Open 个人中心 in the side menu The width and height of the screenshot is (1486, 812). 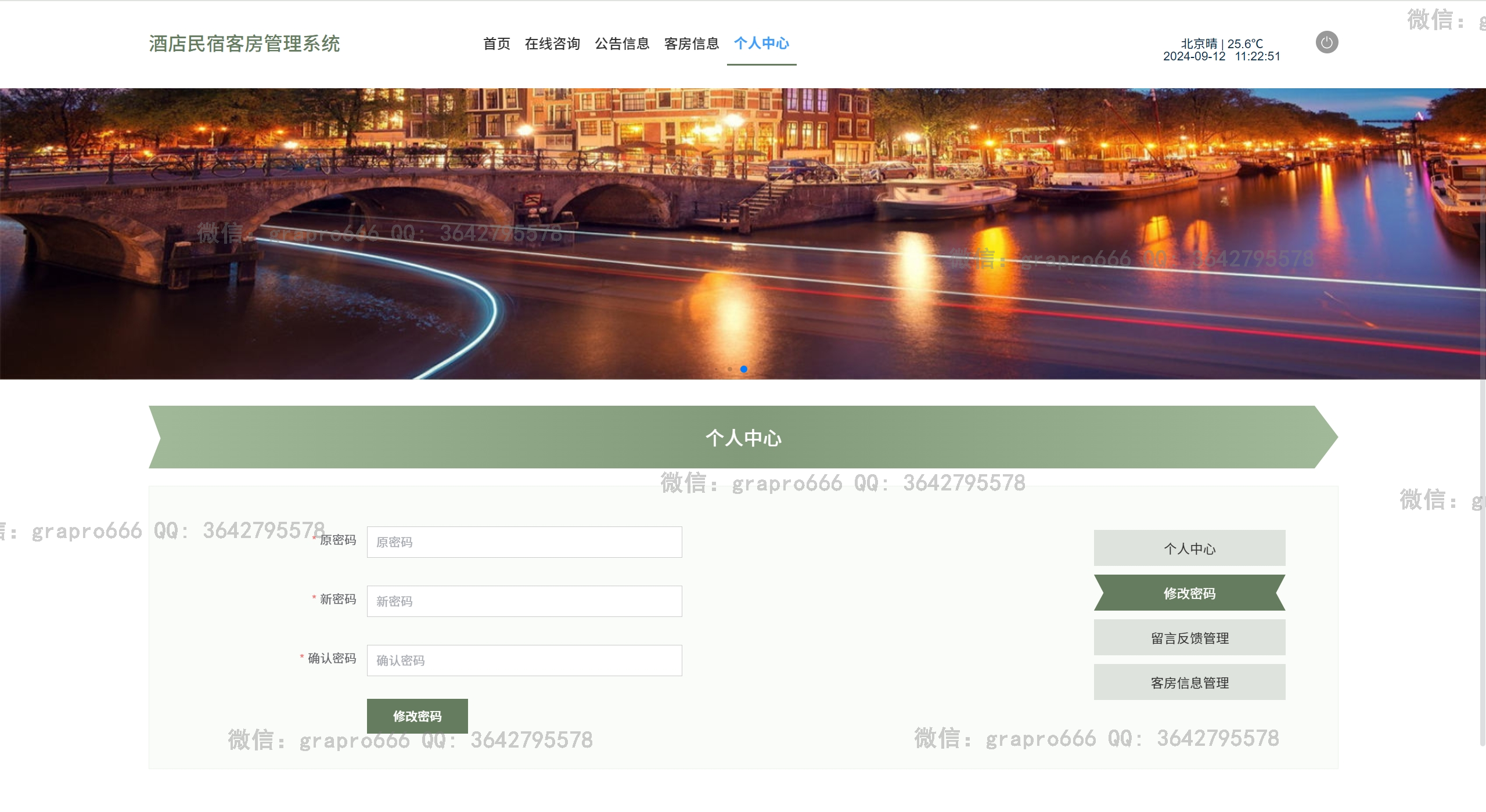point(1189,548)
